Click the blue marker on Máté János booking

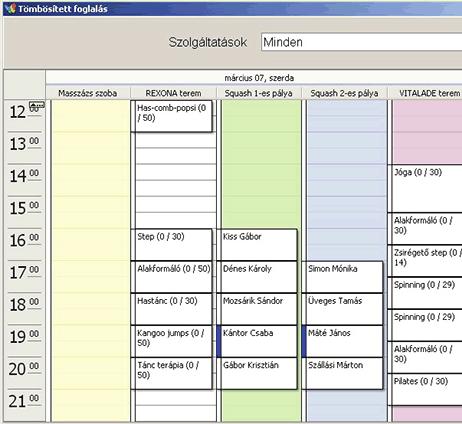coord(304,341)
